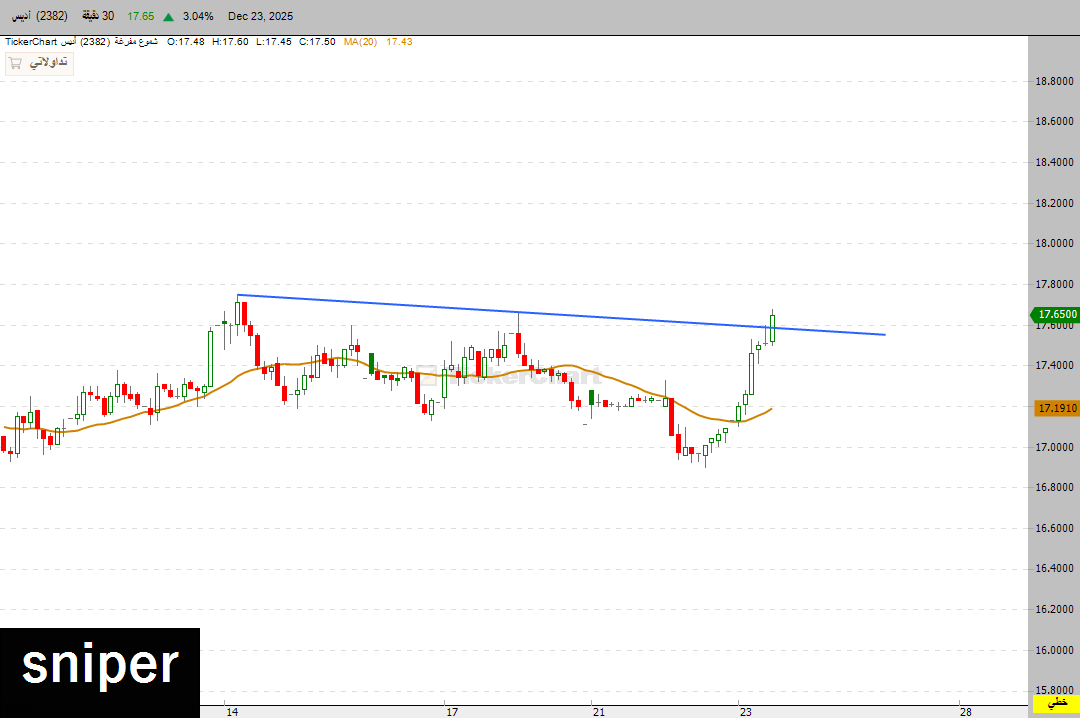Click the shopping cart icon beside تداولاتي
1080x718 pixels.
tap(15, 63)
